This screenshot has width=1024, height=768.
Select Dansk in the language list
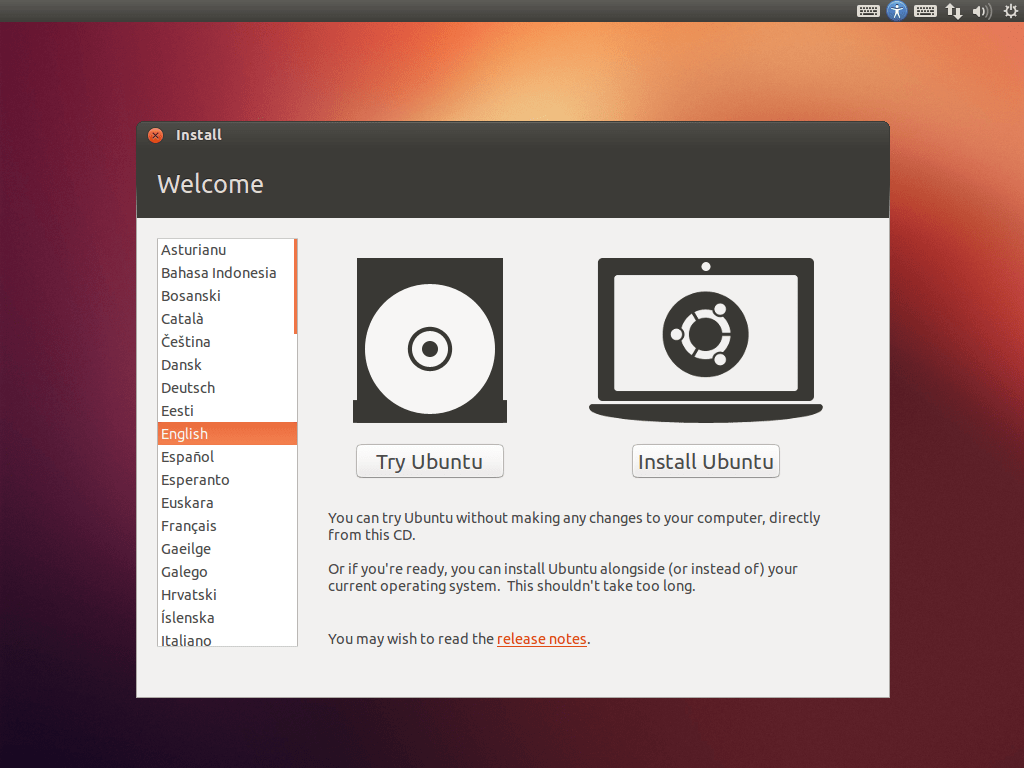click(x=210, y=364)
